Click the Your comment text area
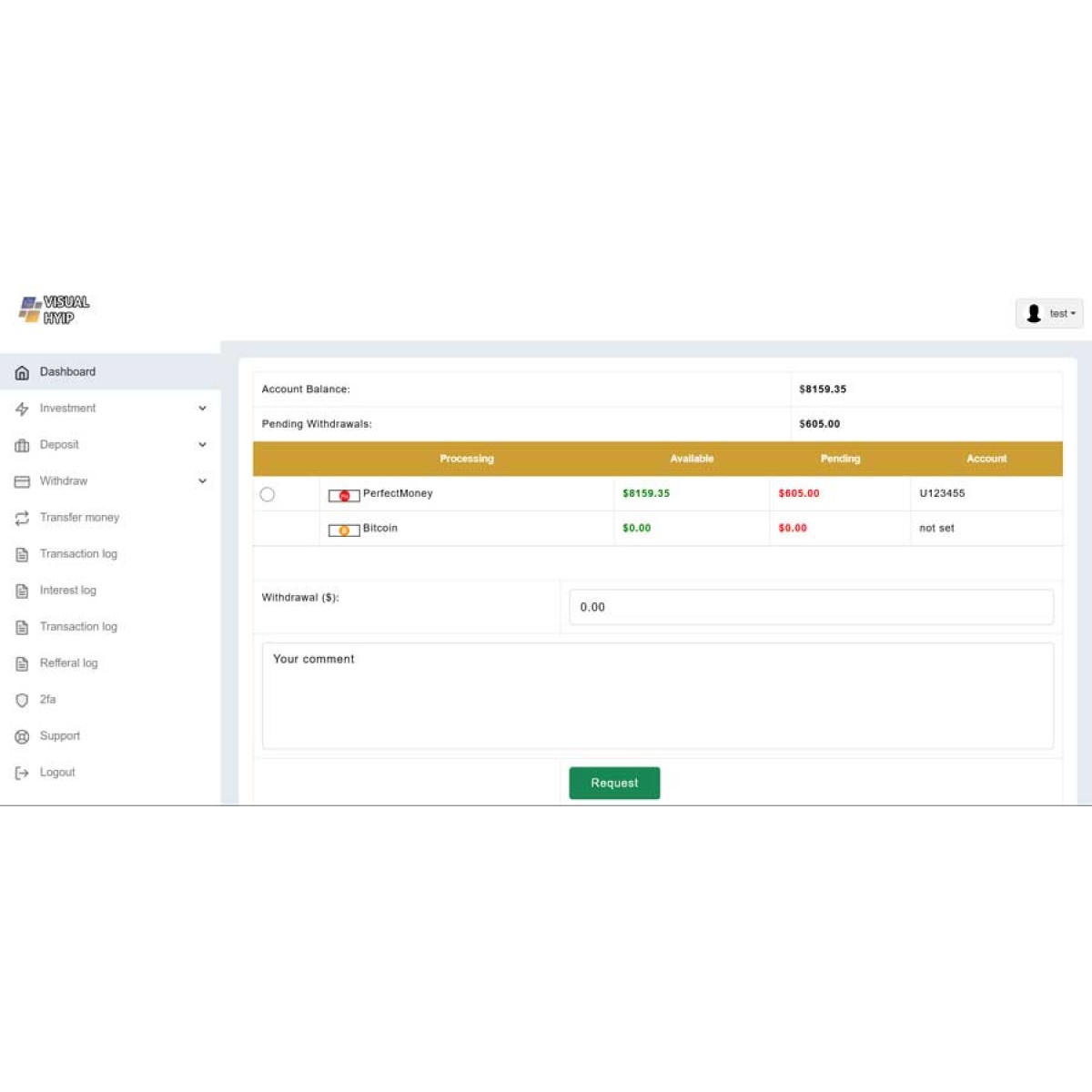The width and height of the screenshot is (1092, 1092). click(657, 696)
